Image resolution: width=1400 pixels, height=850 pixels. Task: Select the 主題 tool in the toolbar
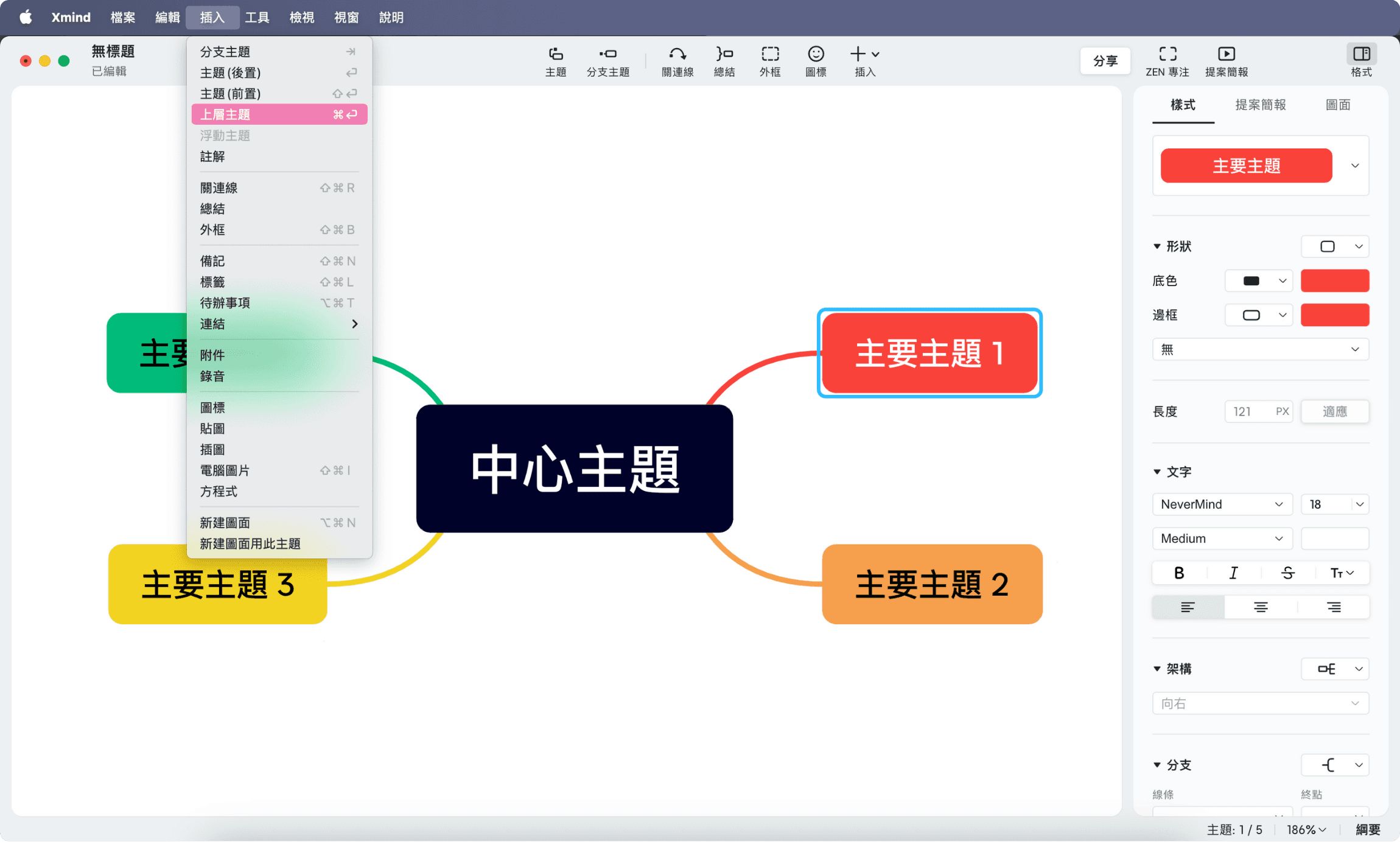(555, 60)
